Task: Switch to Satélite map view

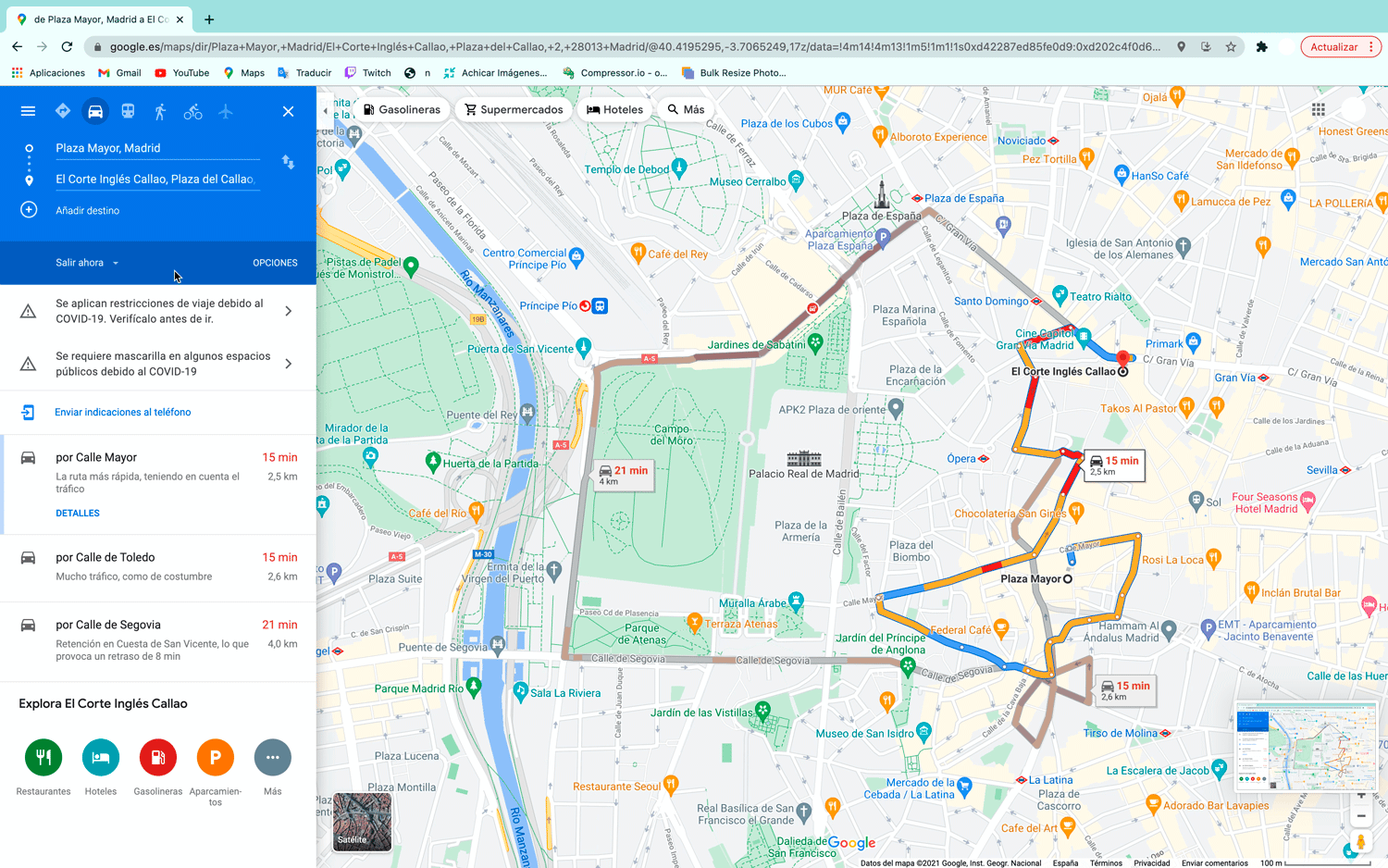Action: click(x=362, y=822)
